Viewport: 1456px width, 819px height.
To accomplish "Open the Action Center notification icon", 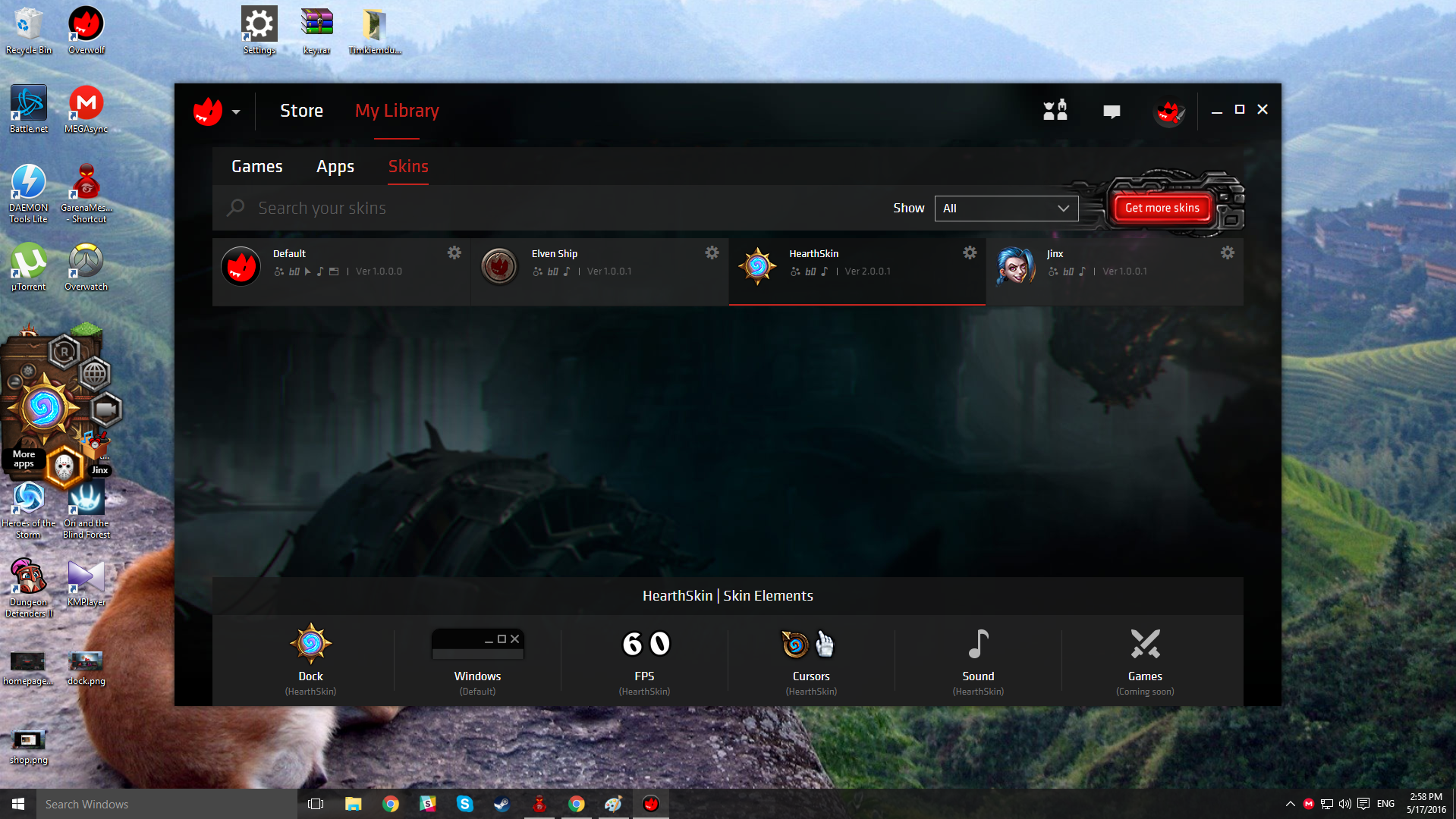I will click(1363, 804).
